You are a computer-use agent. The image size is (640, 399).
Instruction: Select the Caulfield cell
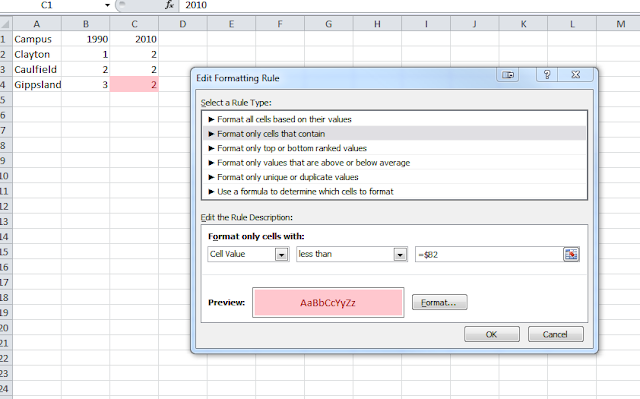pyautogui.click(x=37, y=69)
